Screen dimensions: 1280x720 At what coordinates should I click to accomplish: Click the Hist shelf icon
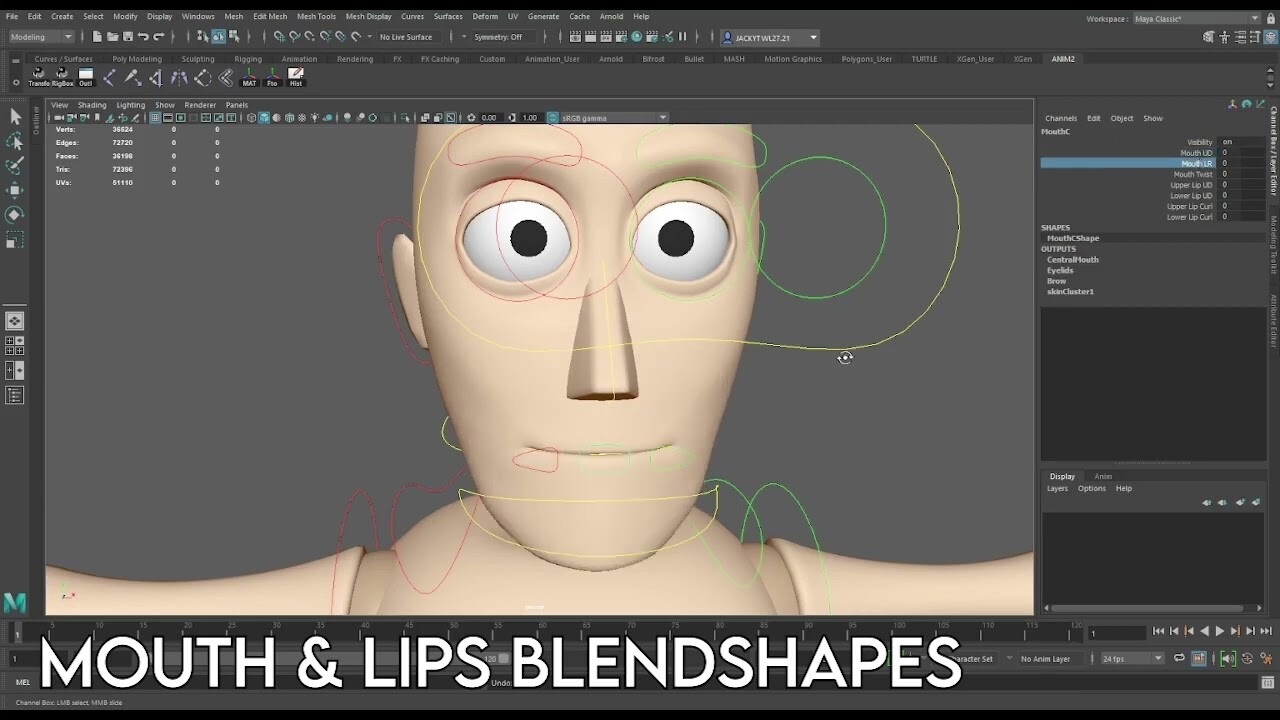coord(296,77)
